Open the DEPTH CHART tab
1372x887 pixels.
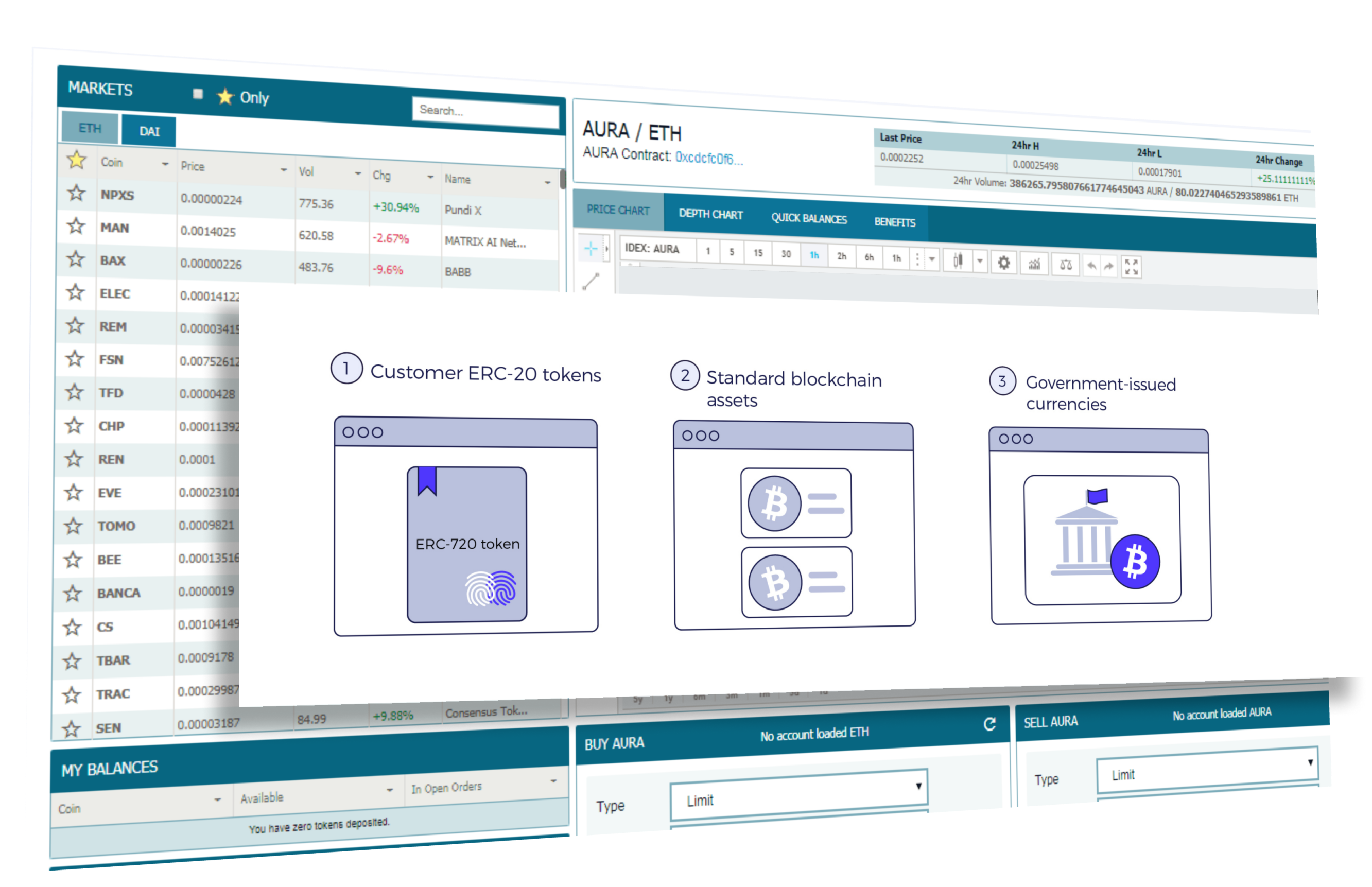pos(711,214)
